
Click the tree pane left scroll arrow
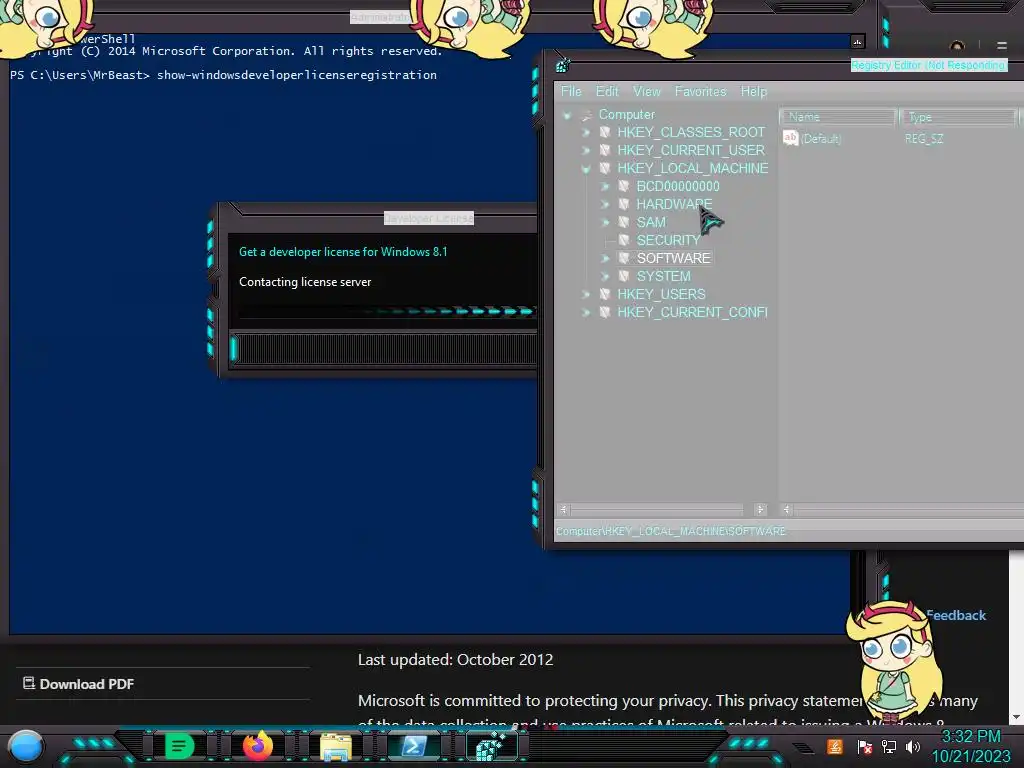tap(563, 509)
